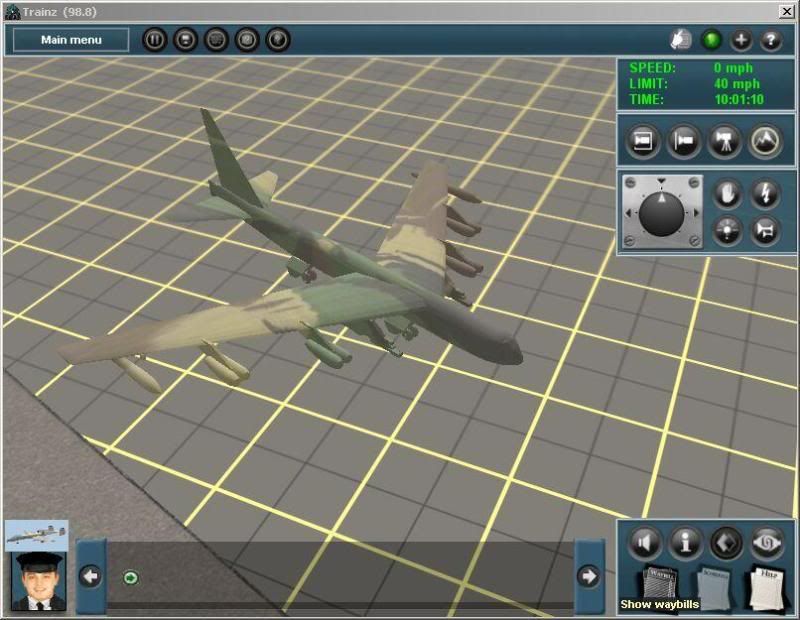
Task: Click the left arrow on the throttle dial
Action: [628, 213]
